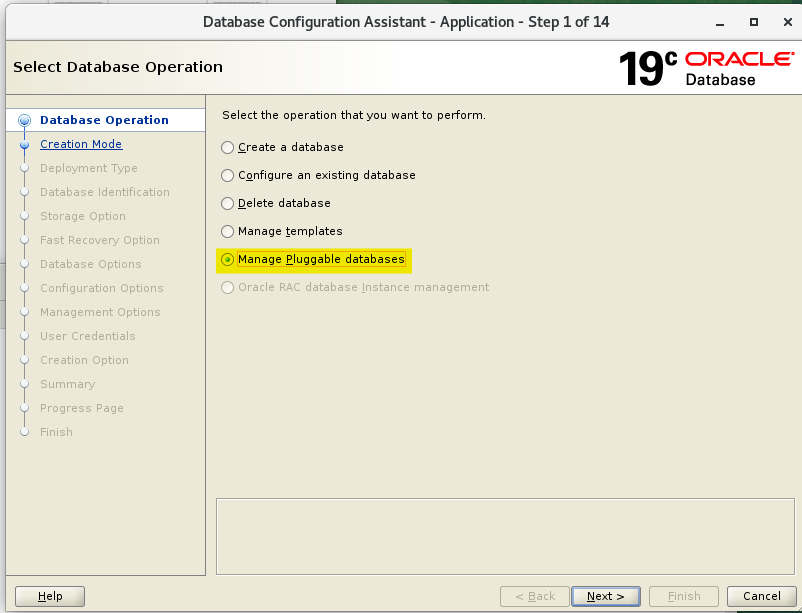Viewport: 802px width, 613px height.
Task: Click the Database Identification step
Action: (105, 192)
